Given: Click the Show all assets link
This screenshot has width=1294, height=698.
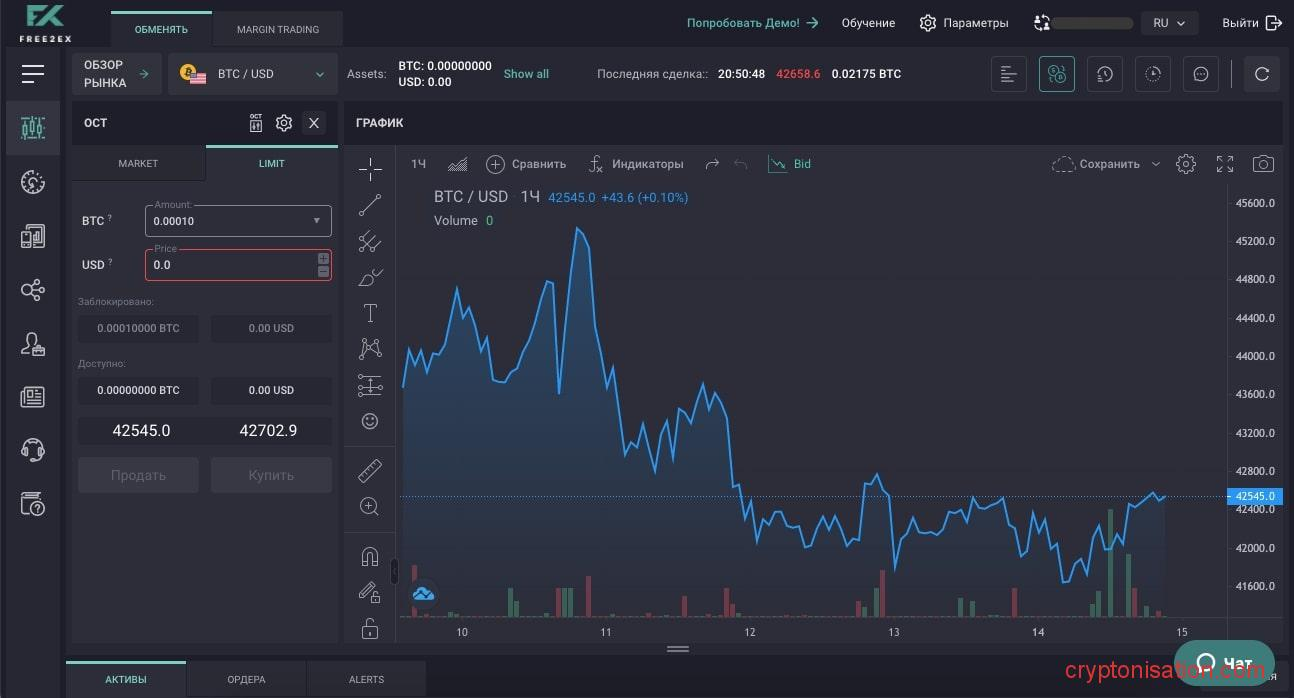Looking at the screenshot, I should (526, 74).
